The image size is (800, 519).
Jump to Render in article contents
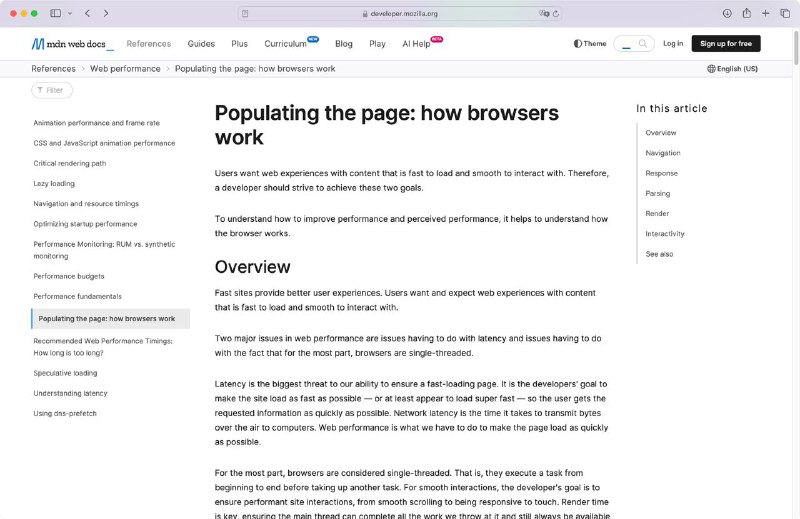[657, 214]
